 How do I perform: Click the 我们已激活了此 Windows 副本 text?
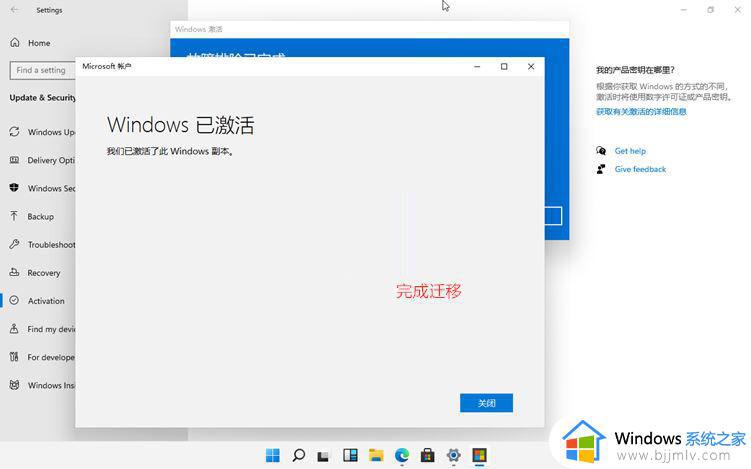(170, 151)
